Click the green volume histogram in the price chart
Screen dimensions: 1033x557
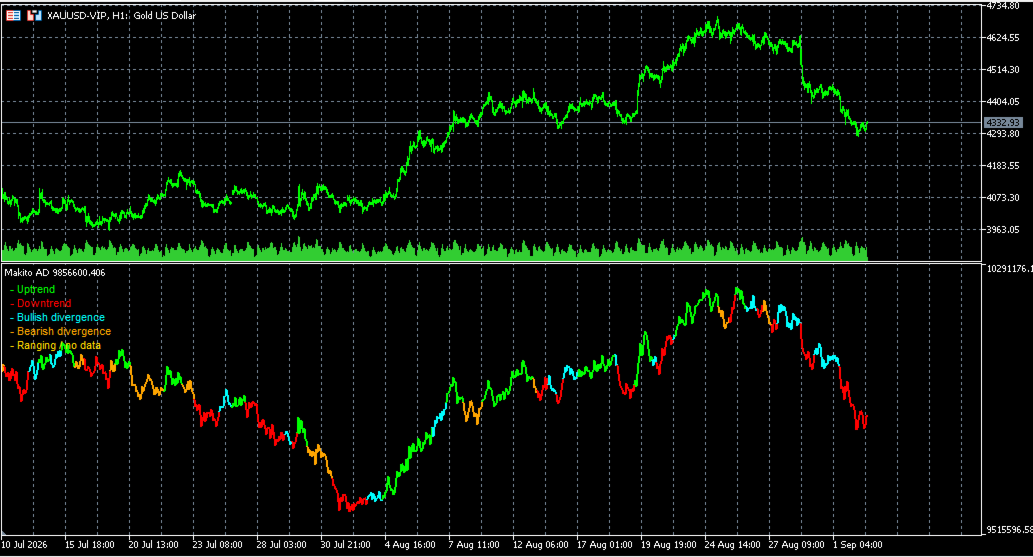coord(435,251)
